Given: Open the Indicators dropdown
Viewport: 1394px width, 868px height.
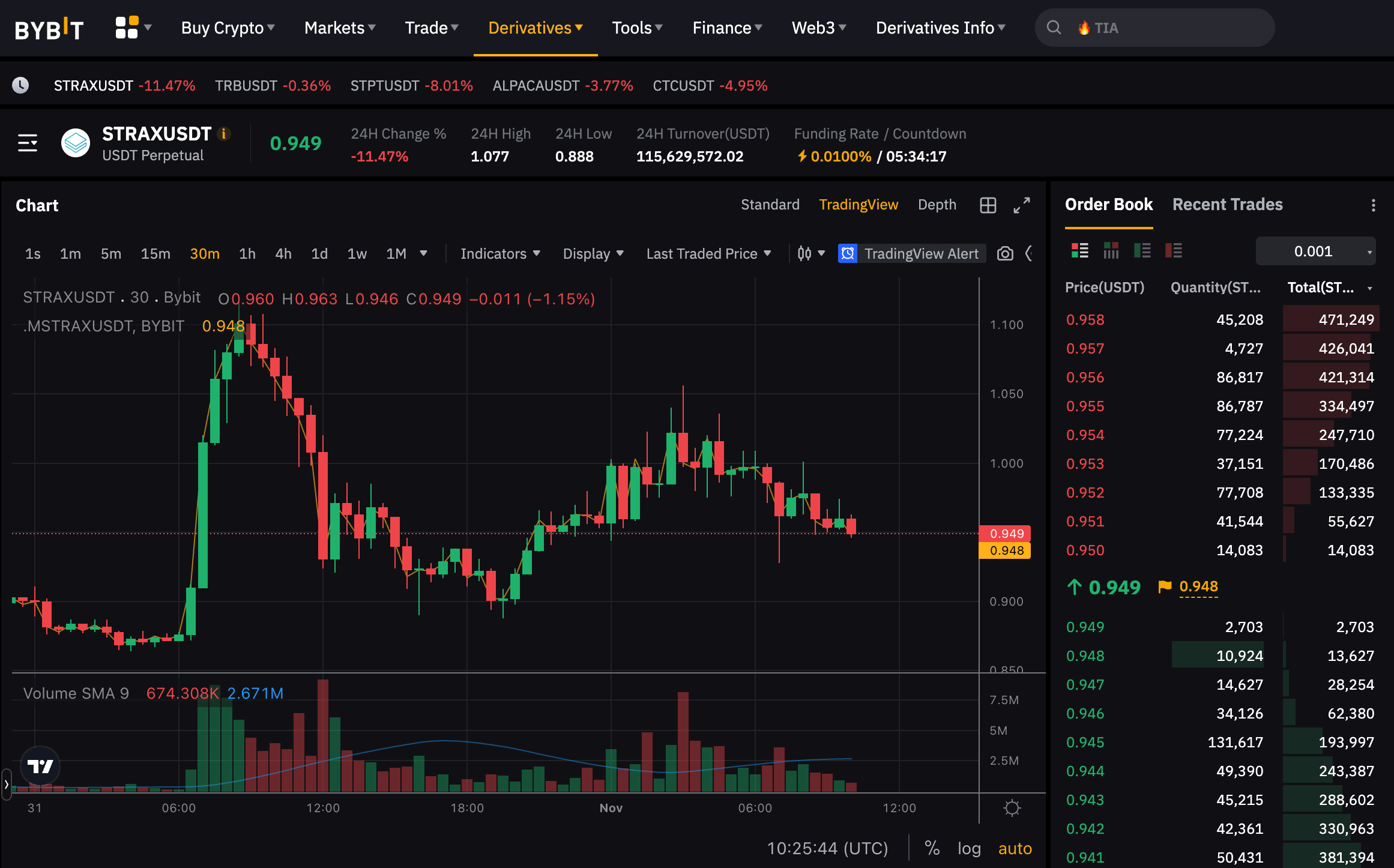Looking at the screenshot, I should pyautogui.click(x=501, y=254).
